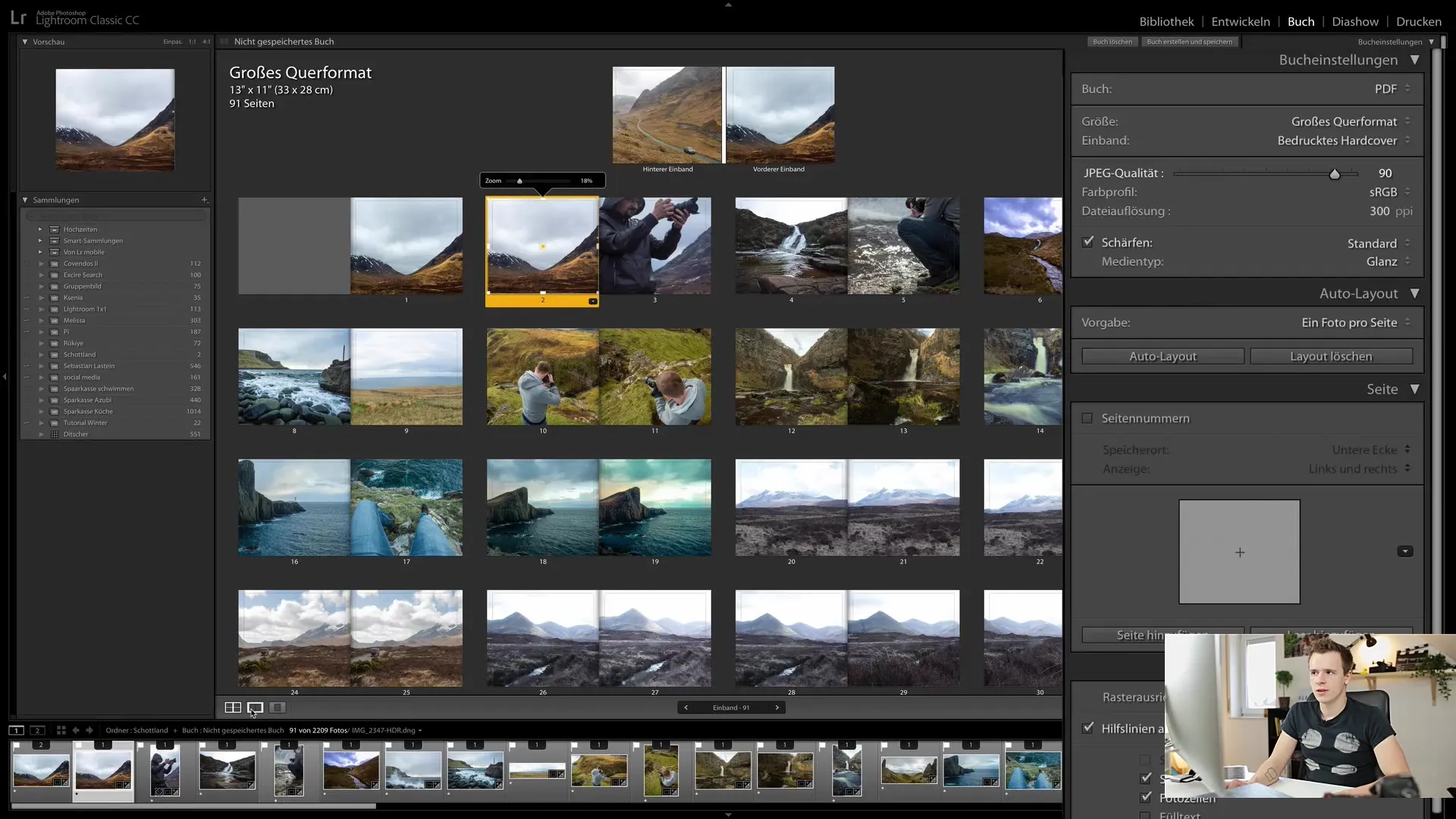
Task: Select main window display 1 icon
Action: 16,730
